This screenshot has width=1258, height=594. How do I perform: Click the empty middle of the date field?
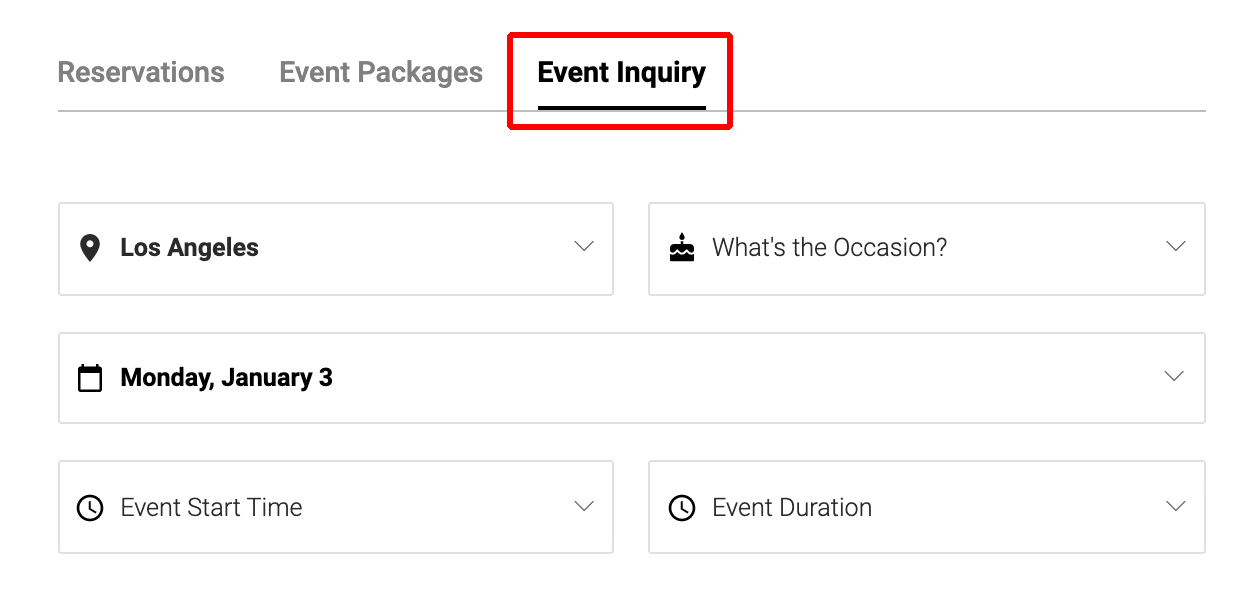point(700,378)
